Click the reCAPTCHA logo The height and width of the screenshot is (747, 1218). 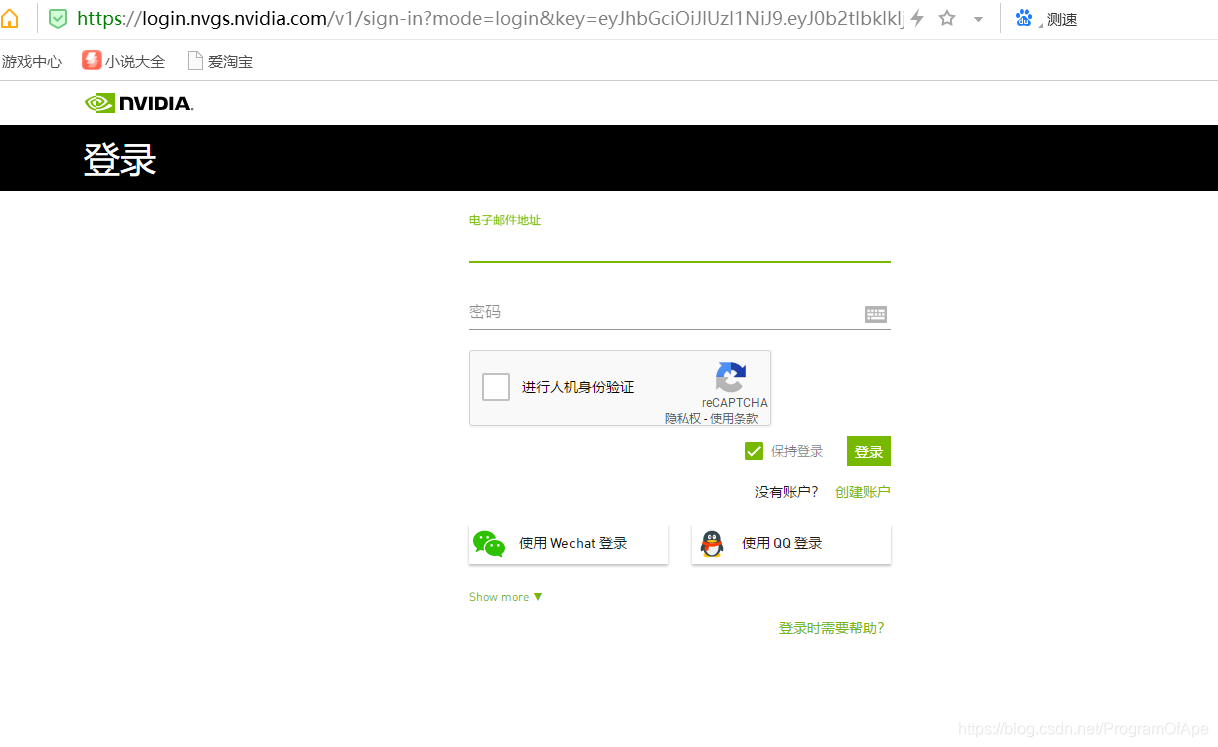[731, 377]
